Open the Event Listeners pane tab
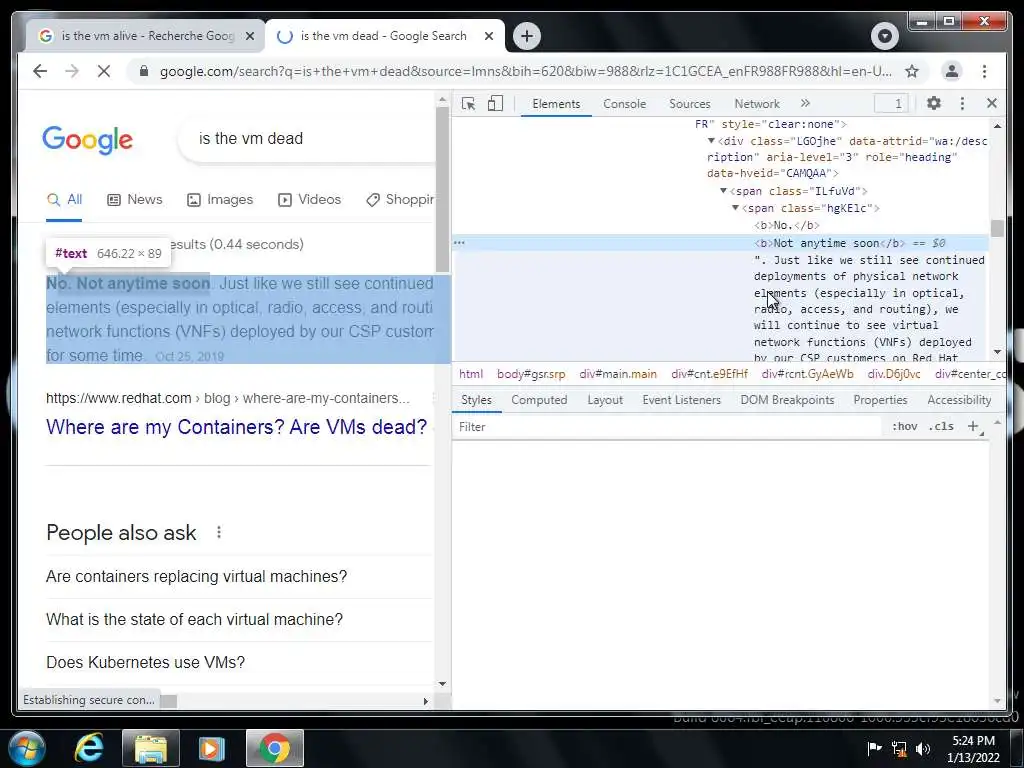The width and height of the screenshot is (1024, 768). [681, 400]
